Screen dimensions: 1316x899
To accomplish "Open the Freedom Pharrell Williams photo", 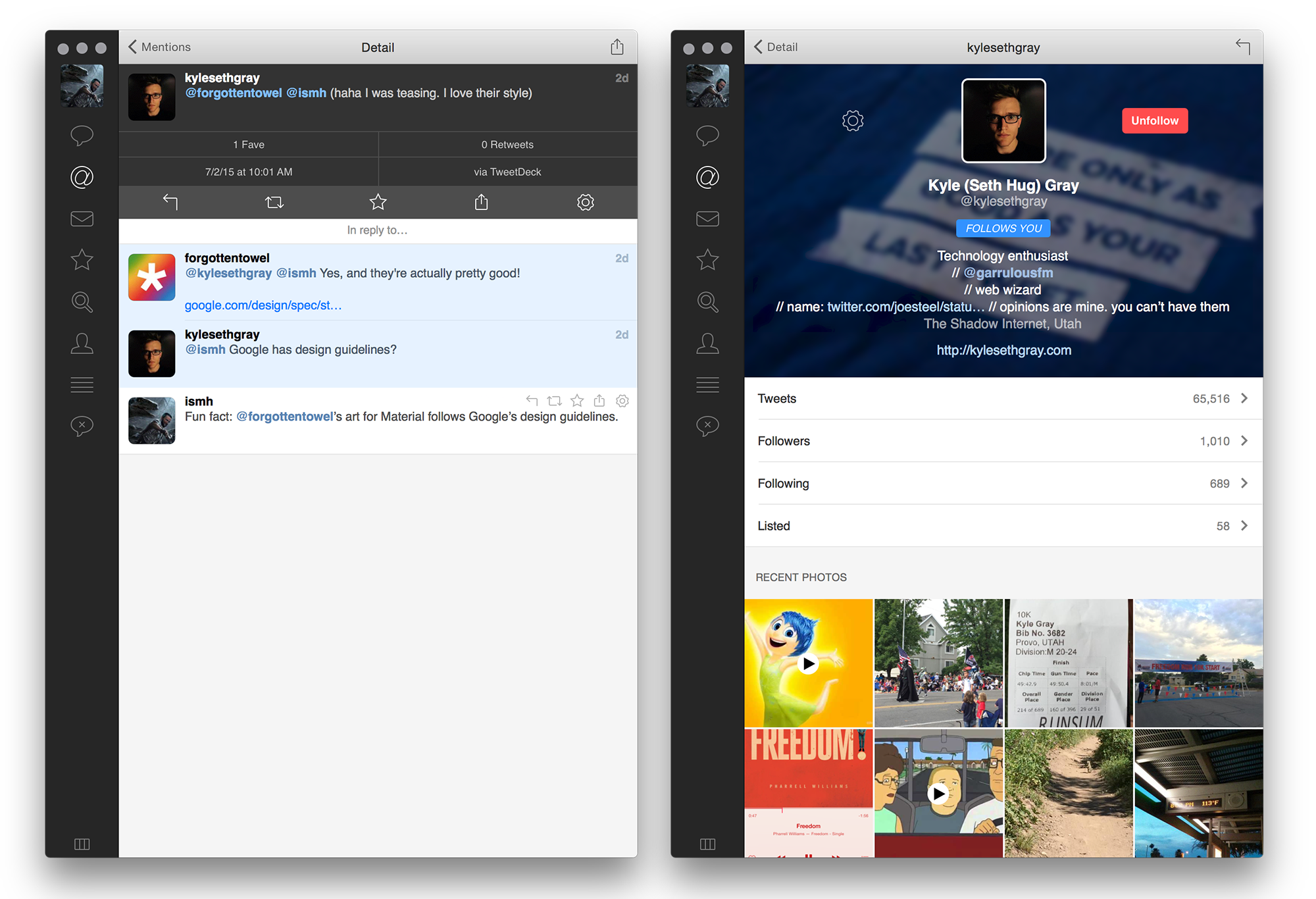I will pyautogui.click(x=809, y=793).
